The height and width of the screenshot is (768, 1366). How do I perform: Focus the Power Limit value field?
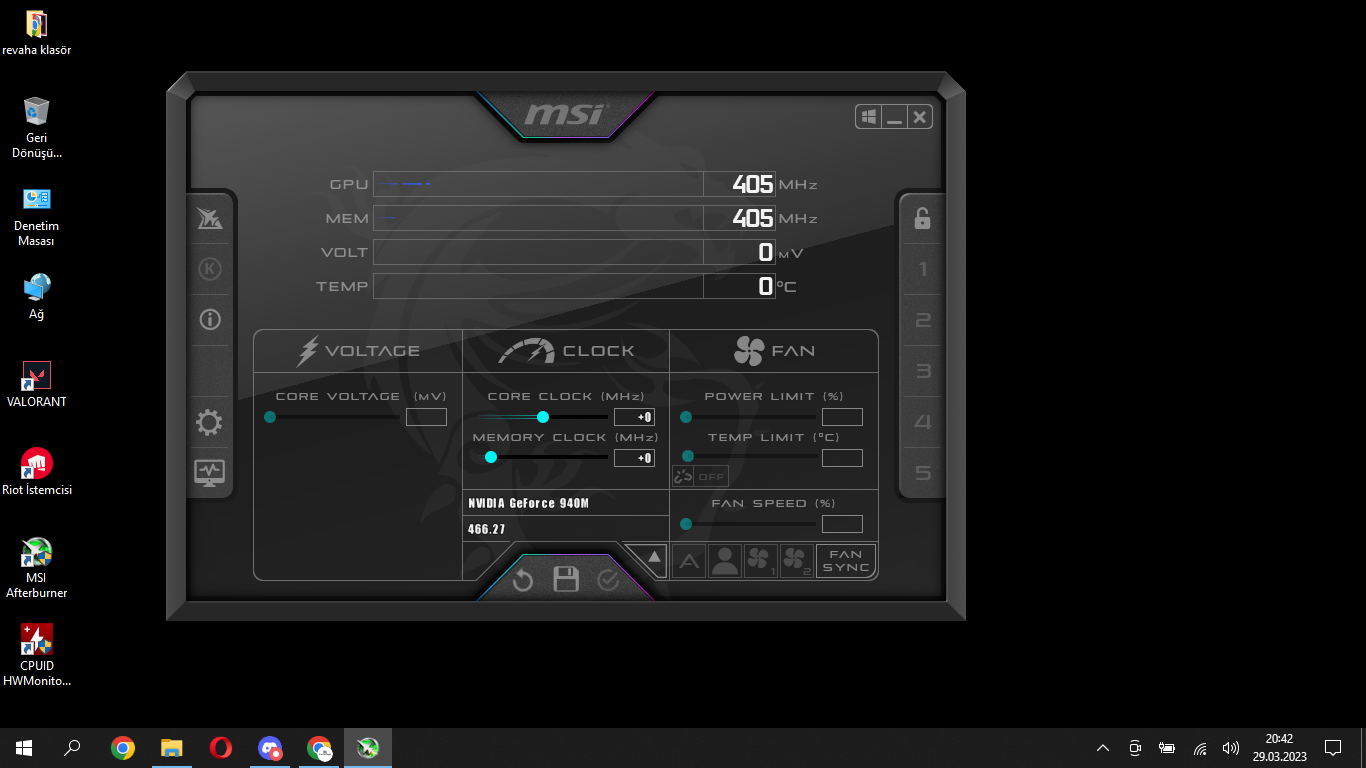tap(842, 417)
